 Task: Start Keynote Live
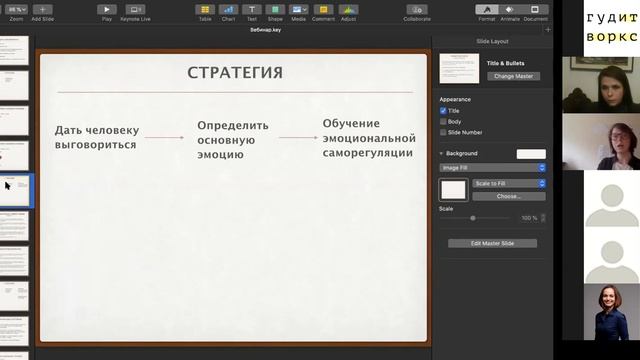coord(135,9)
